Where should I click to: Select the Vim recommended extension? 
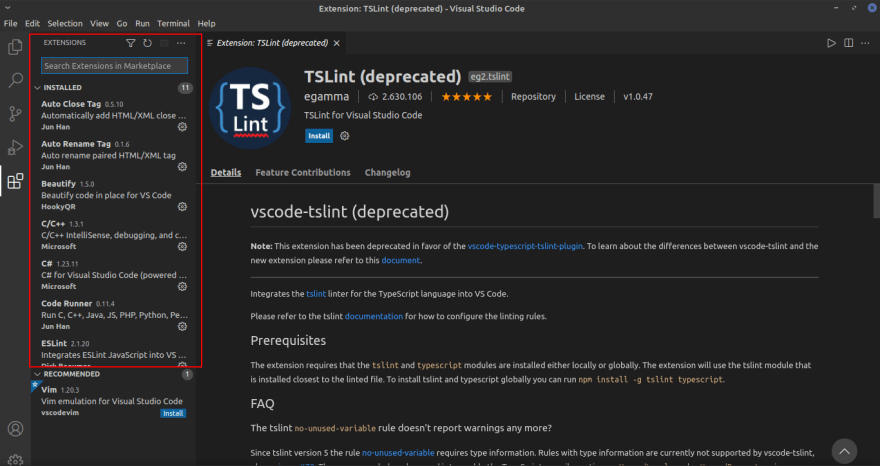tap(112, 401)
